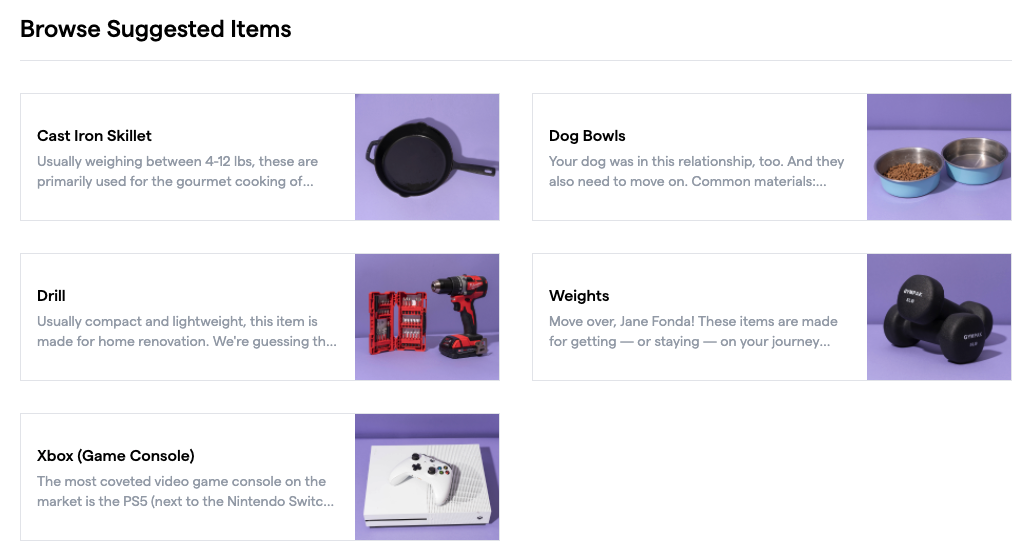Click the Drill description about home renovation
1032x555 pixels.
(186, 331)
